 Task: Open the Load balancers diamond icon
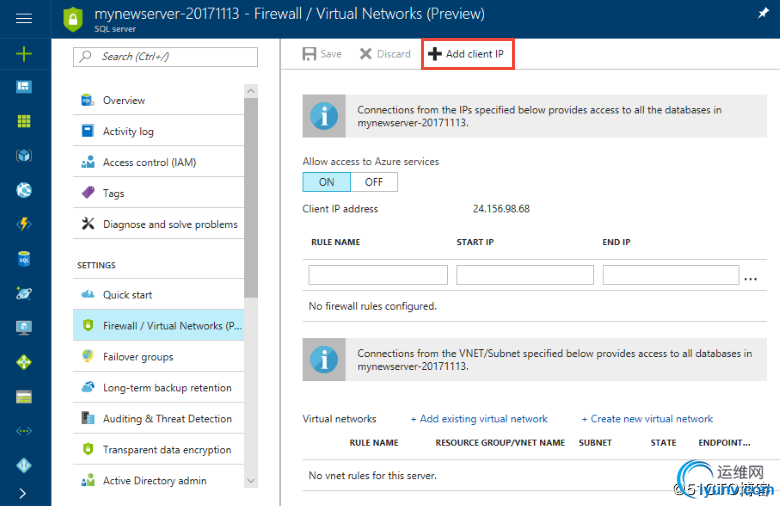[x=24, y=362]
